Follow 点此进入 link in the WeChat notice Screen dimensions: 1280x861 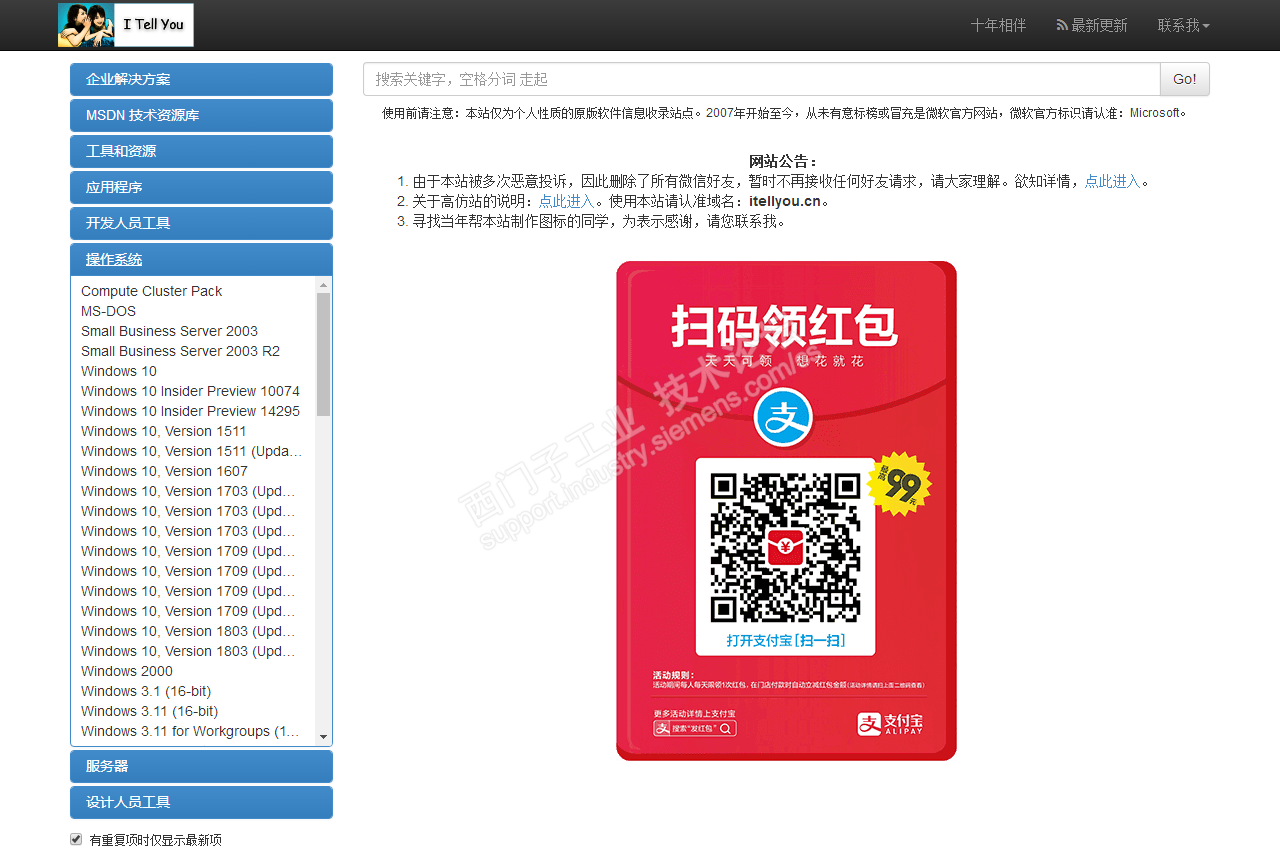coord(1112,181)
